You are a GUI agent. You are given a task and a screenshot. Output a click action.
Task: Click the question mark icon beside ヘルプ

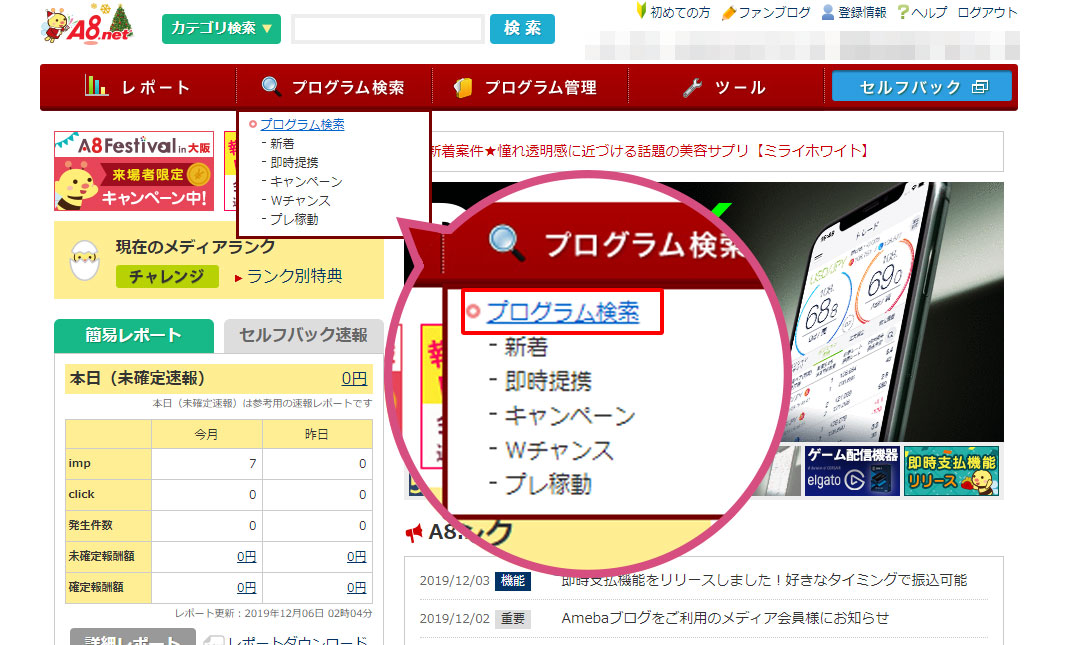tap(903, 12)
